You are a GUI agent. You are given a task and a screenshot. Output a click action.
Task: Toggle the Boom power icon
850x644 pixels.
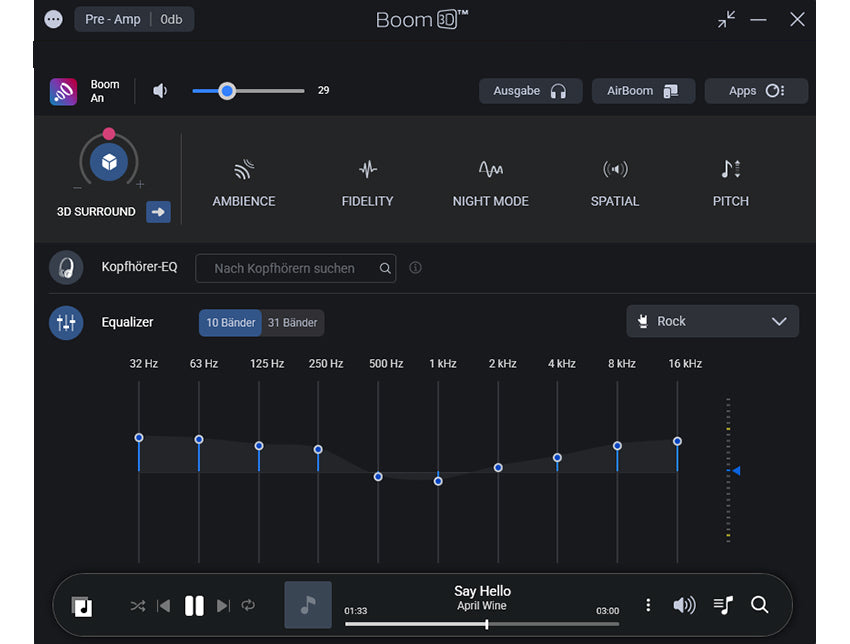[x=63, y=91]
